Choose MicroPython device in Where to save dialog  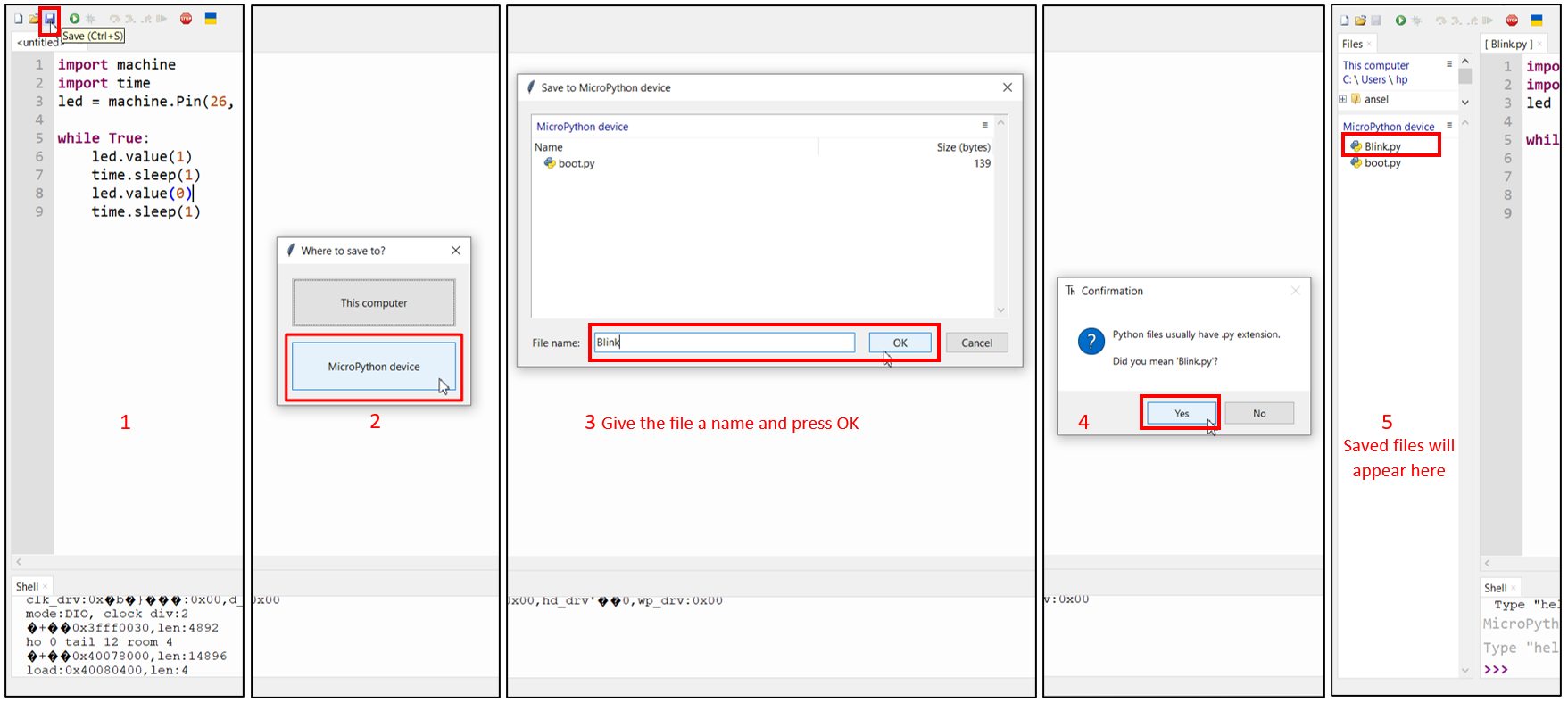pos(374,367)
